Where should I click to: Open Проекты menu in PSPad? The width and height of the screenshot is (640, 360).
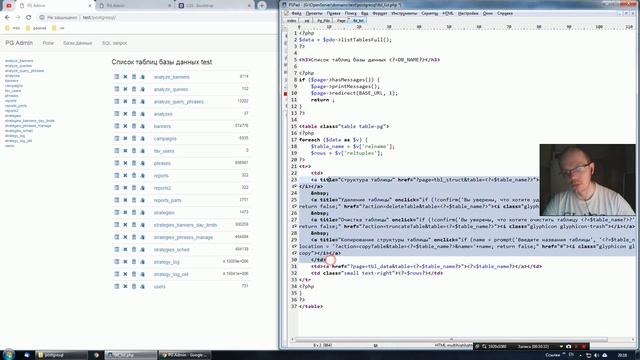pos(314,13)
